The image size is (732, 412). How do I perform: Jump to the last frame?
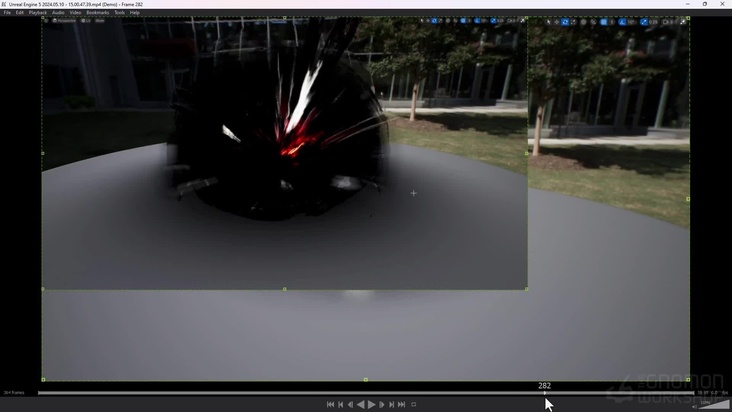[x=402, y=404]
